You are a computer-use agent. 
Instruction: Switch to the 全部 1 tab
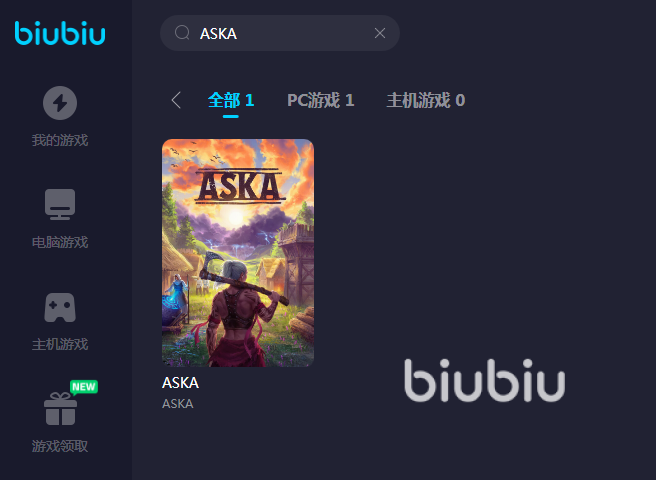coord(231,100)
